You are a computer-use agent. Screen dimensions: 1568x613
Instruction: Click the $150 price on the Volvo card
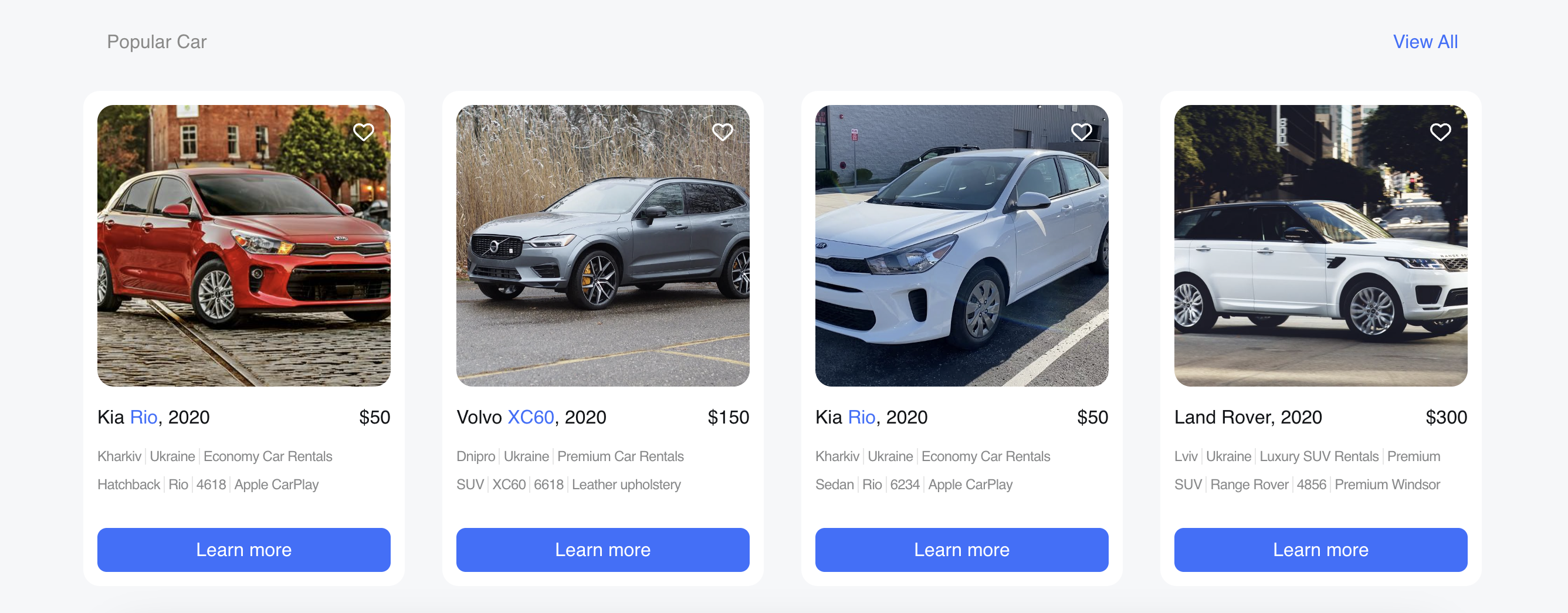pyautogui.click(x=728, y=418)
